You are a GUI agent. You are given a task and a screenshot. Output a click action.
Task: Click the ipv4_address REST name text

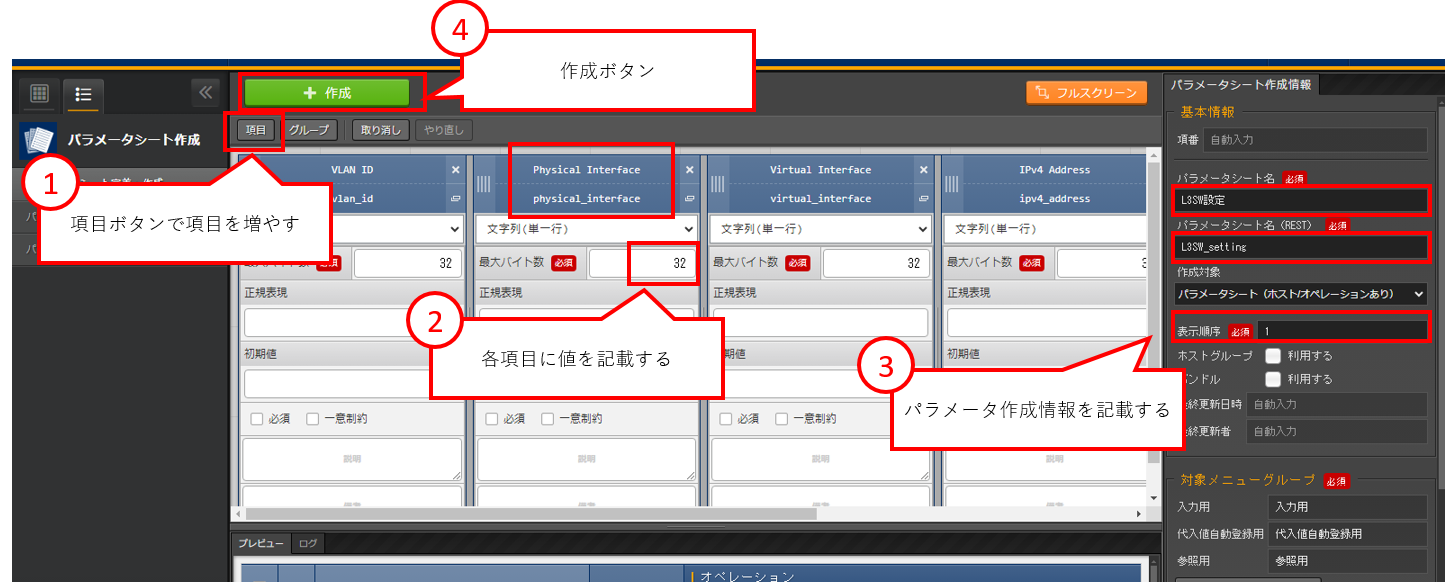coord(1054,199)
